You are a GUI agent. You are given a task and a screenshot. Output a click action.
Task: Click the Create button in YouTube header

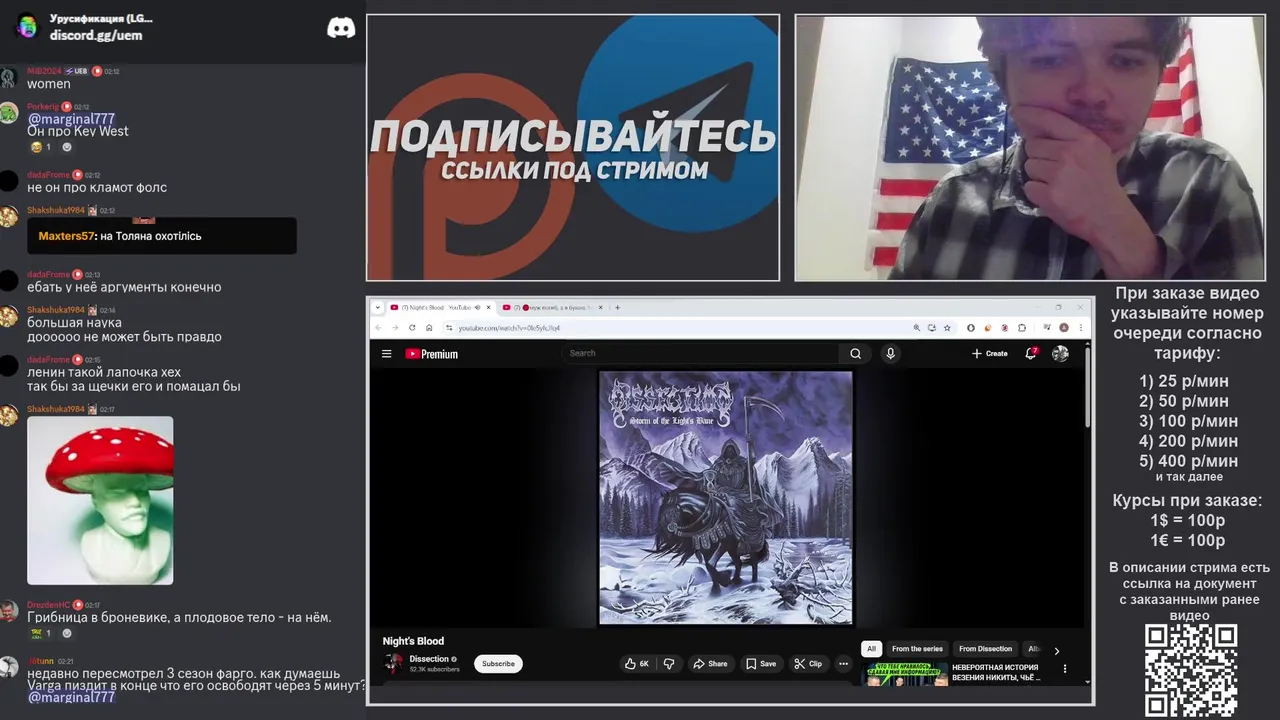click(989, 354)
